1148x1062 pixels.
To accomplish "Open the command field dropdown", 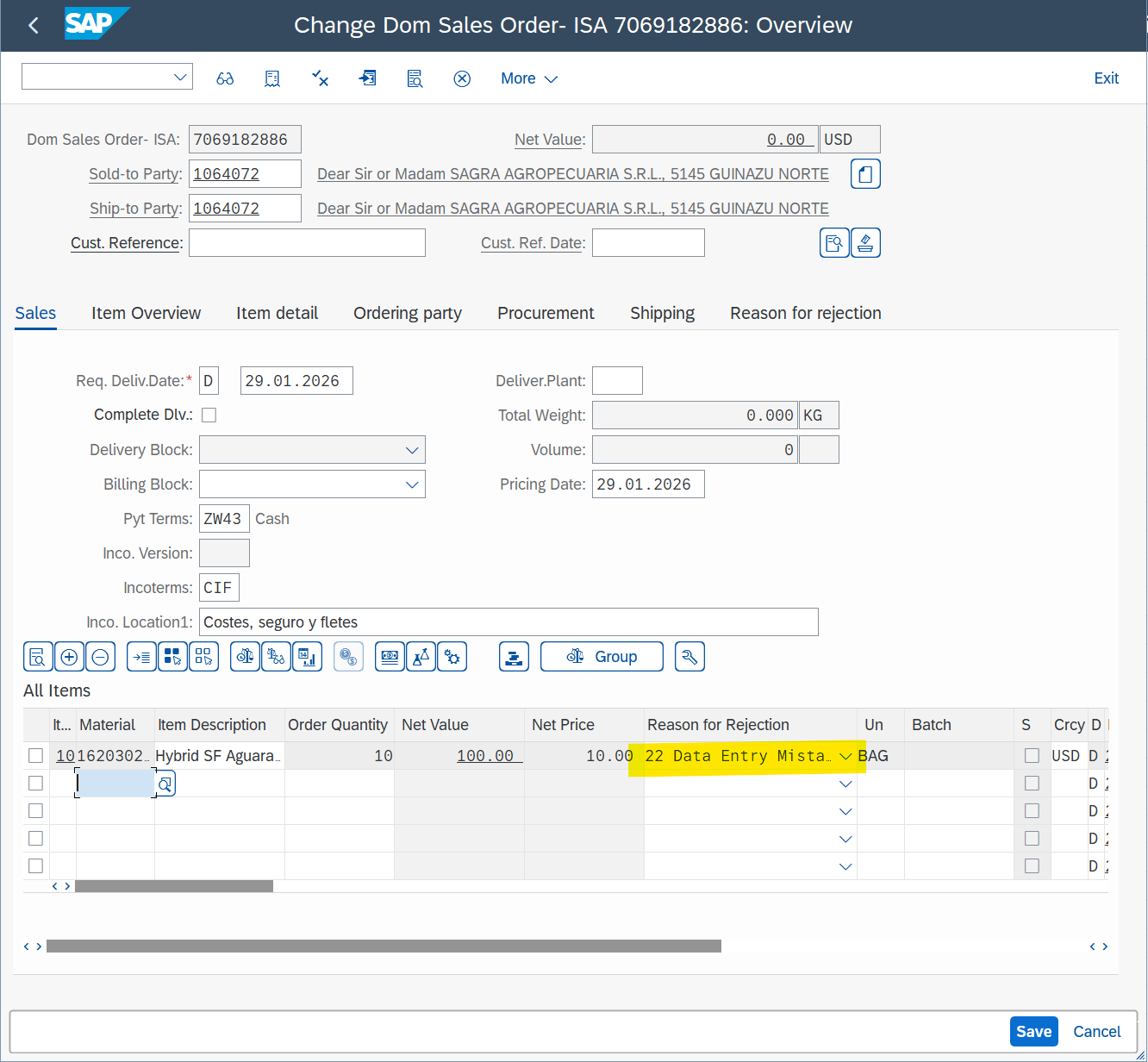I will (180, 77).
